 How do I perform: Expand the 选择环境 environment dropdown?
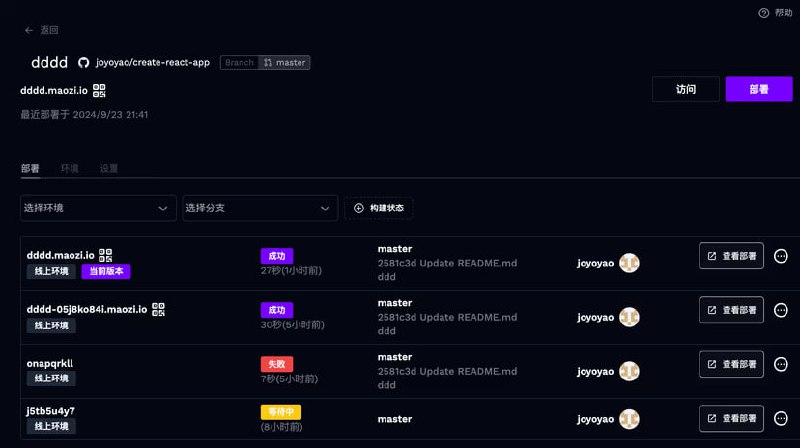point(98,208)
